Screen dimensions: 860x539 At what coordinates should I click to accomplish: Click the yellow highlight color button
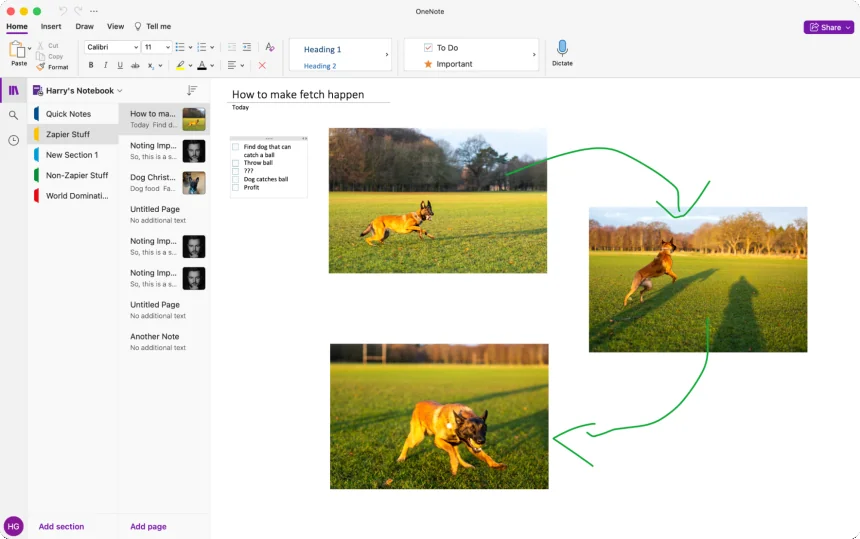pyautogui.click(x=180, y=65)
